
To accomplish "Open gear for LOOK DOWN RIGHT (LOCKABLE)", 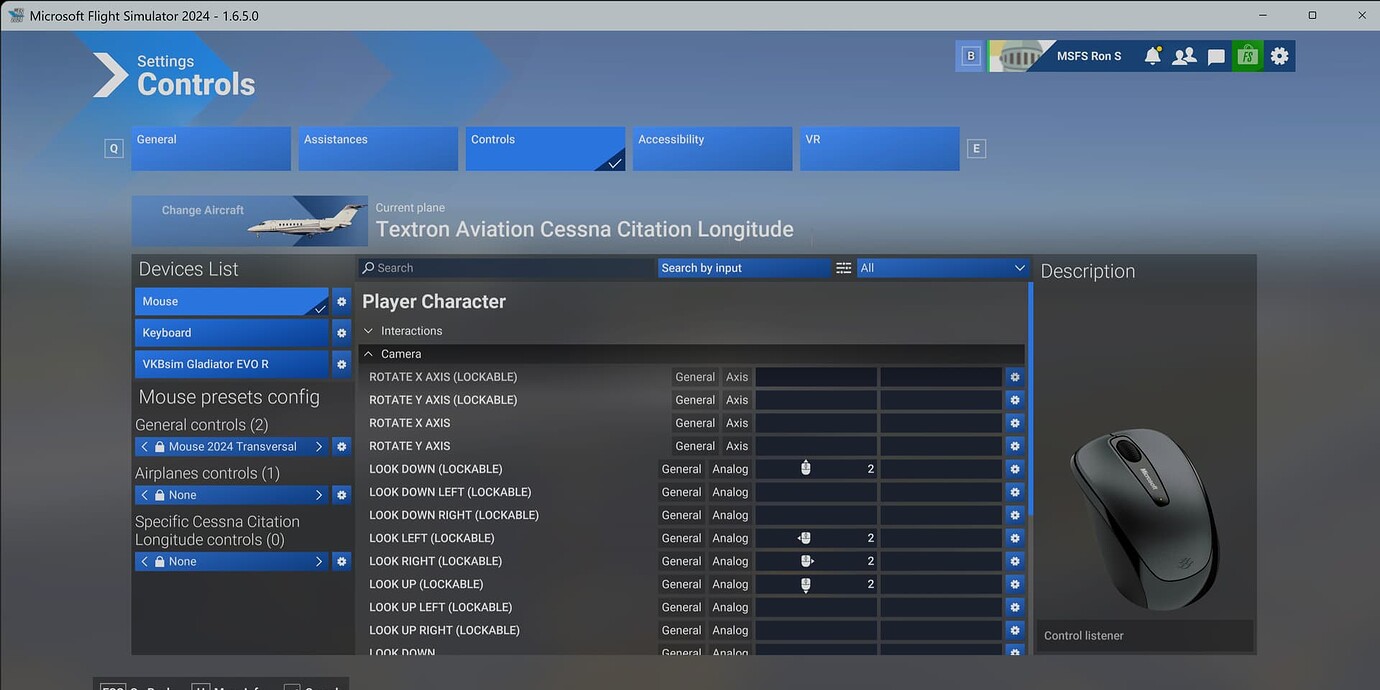I will 1015,515.
